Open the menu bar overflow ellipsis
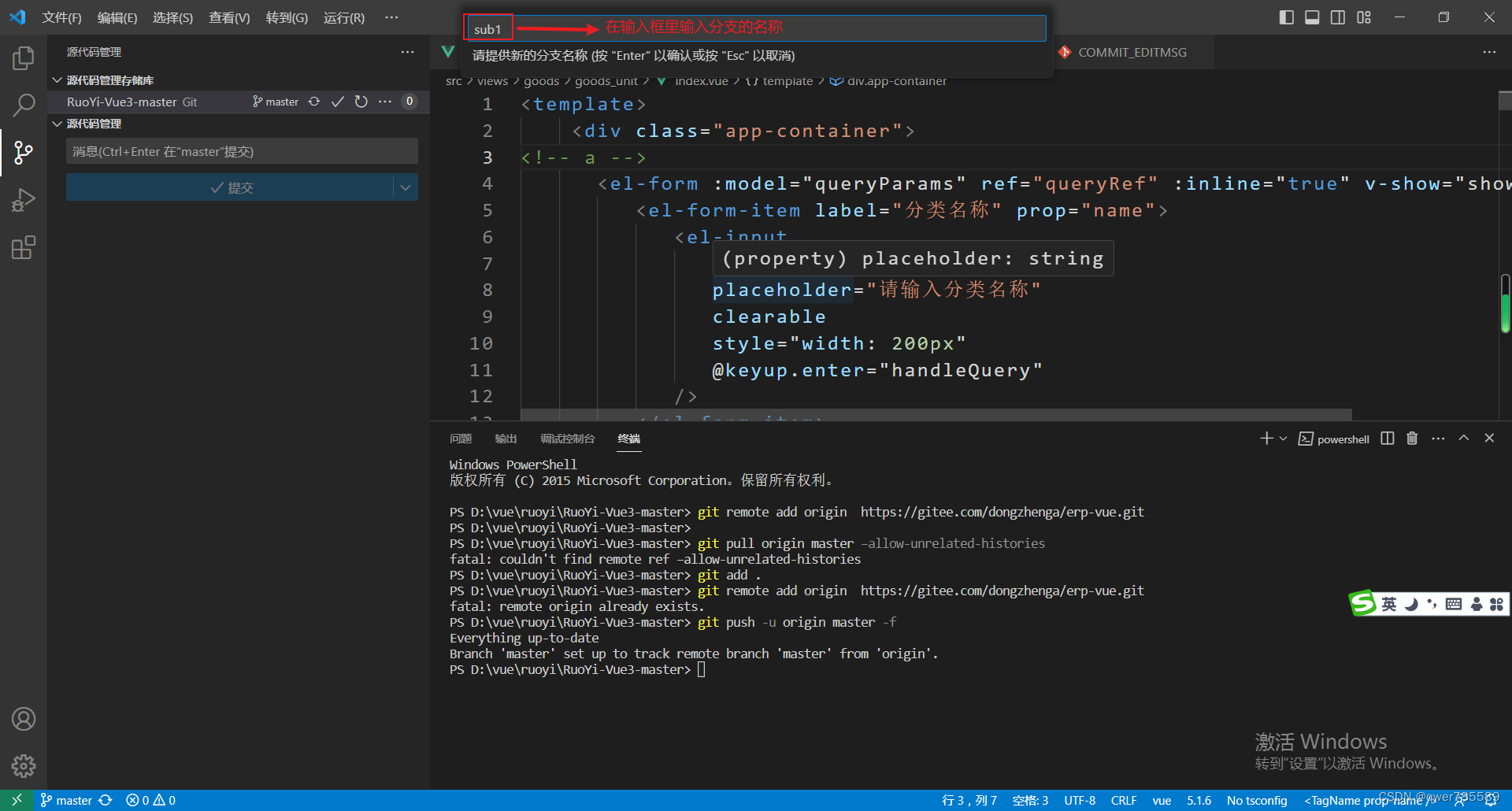The image size is (1512, 811). (391, 17)
